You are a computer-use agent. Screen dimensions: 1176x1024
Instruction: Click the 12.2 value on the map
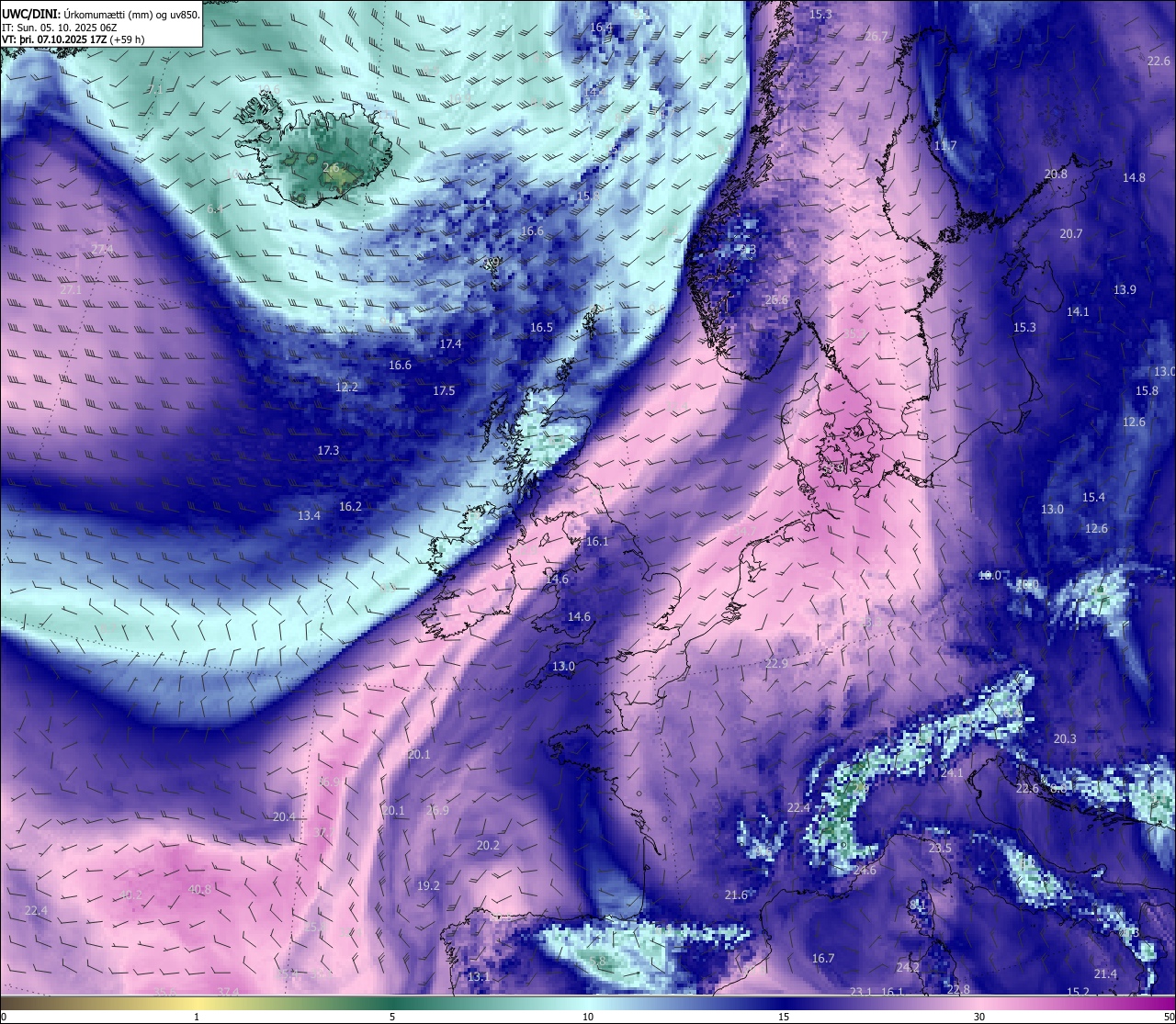[346, 388]
